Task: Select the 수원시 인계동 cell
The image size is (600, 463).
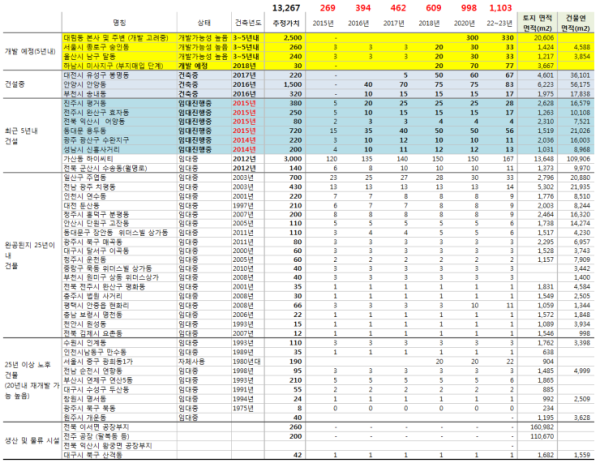Action: (85, 342)
